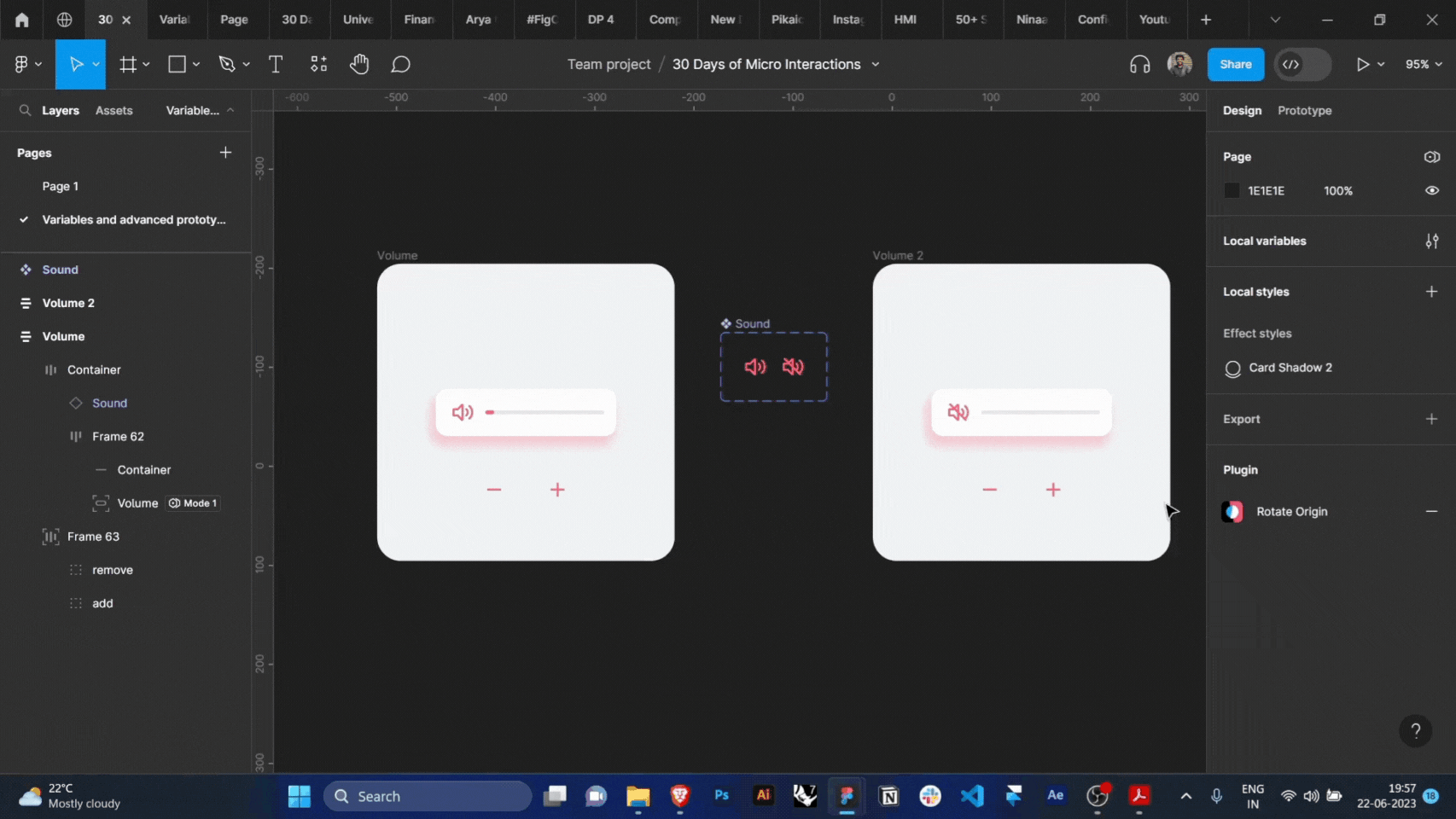
Task: Enable spotlight headphones icon in toolbar
Action: tap(1139, 63)
